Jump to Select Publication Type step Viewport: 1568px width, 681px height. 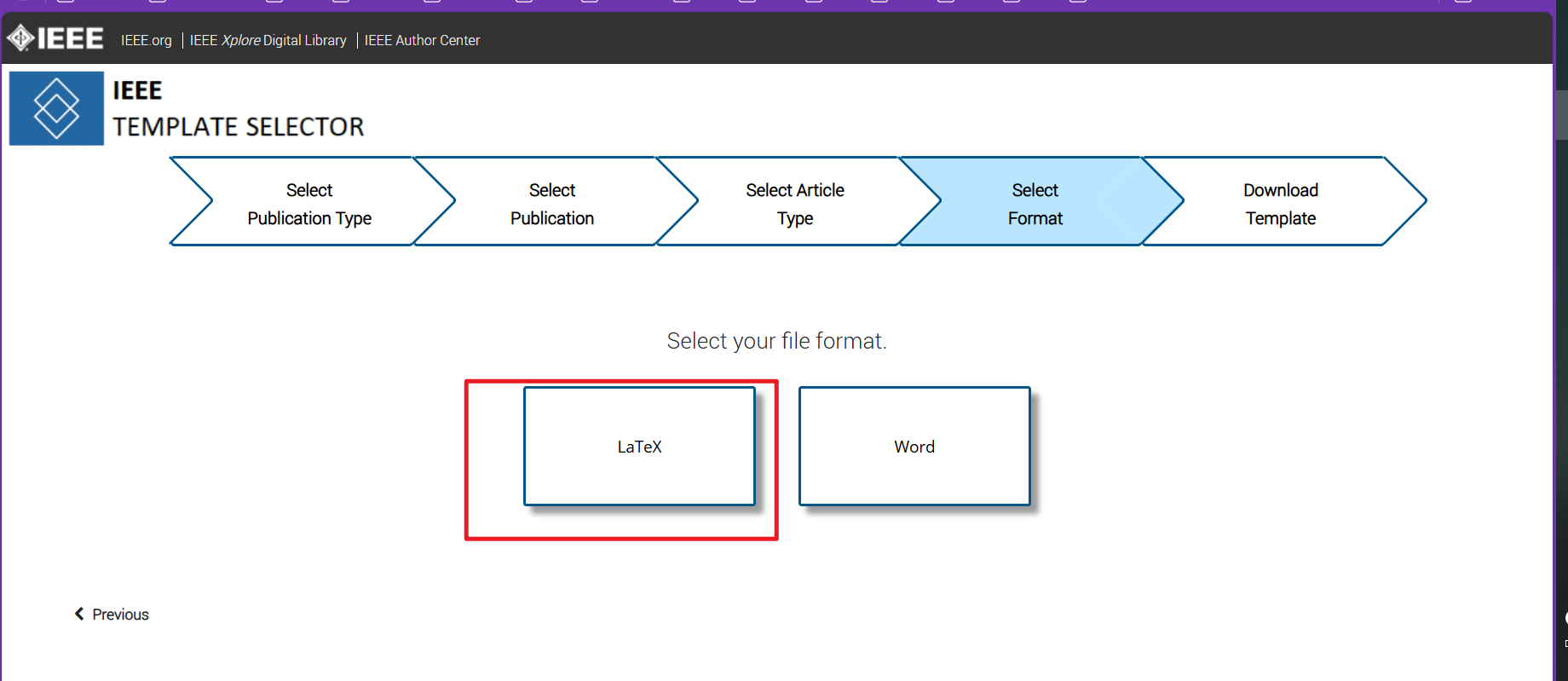coord(311,202)
